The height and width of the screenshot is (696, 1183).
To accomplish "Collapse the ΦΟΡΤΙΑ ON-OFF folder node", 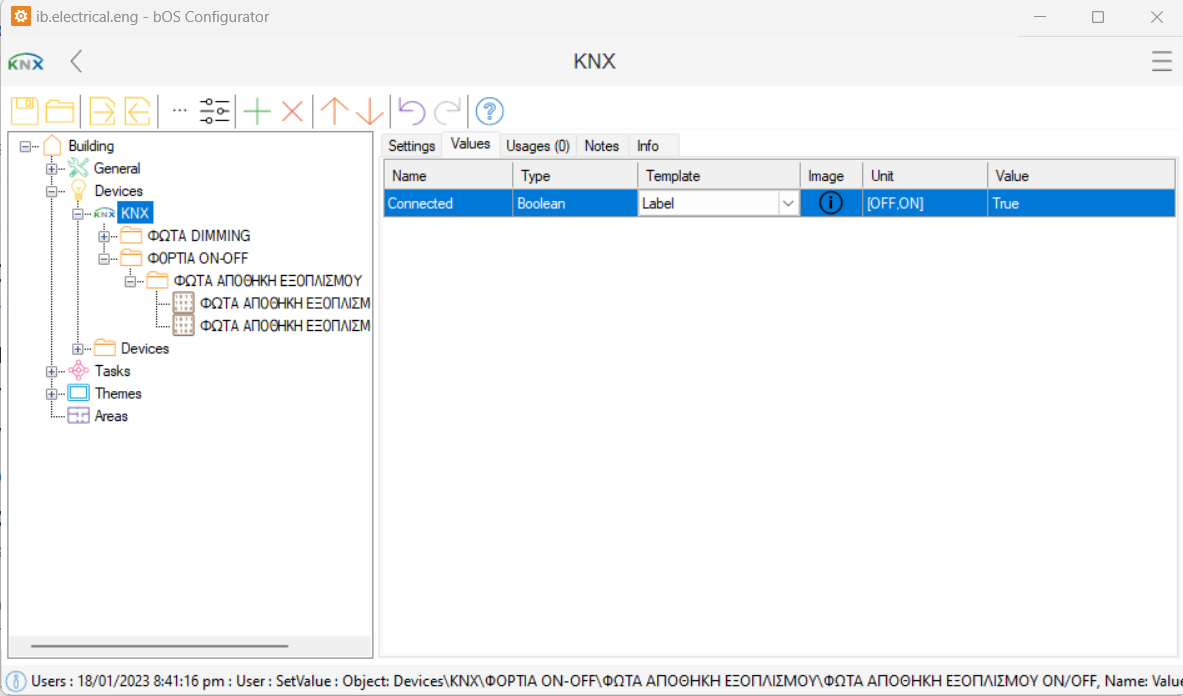I will (x=103, y=259).
